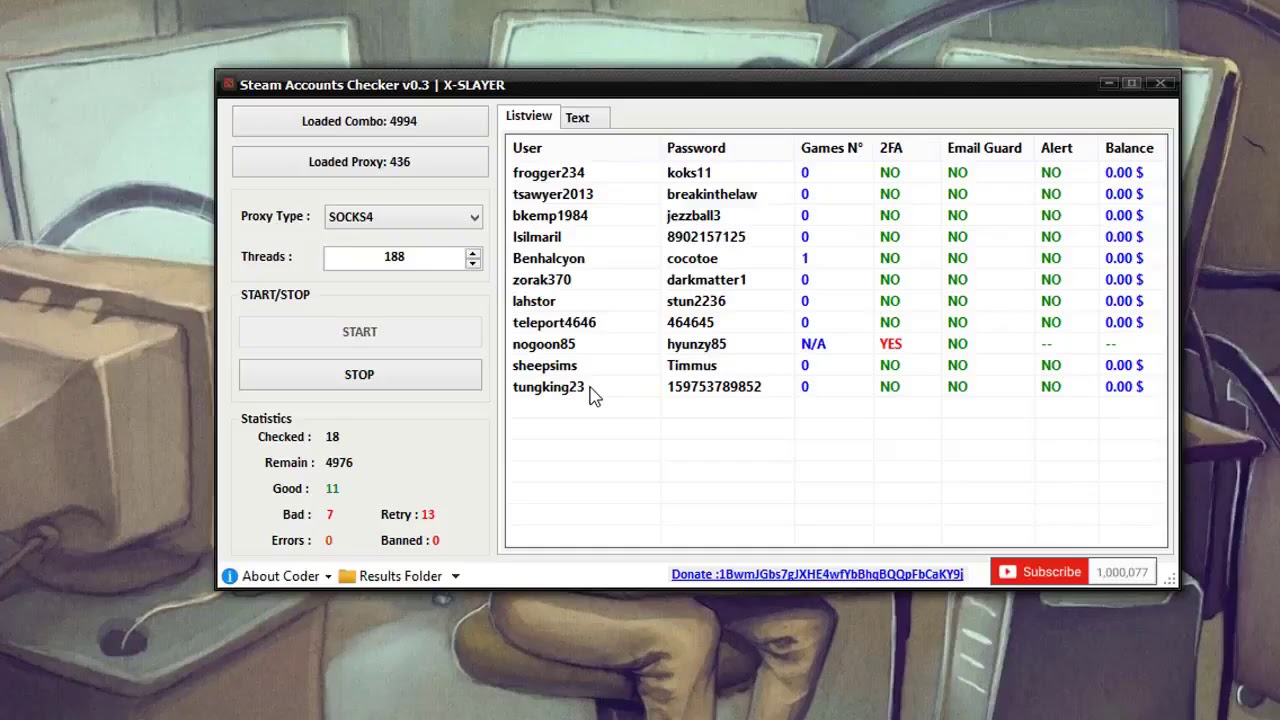Click the YouTube logo in Subscribe button
The height and width of the screenshot is (720, 1280).
1007,572
